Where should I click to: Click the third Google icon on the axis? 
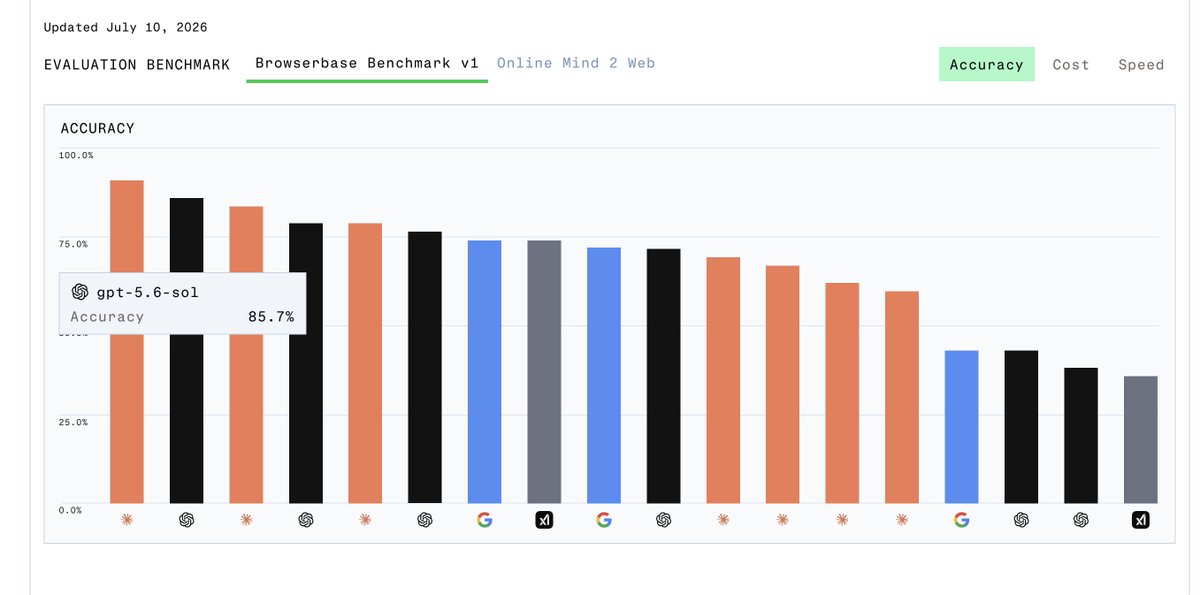click(962, 520)
